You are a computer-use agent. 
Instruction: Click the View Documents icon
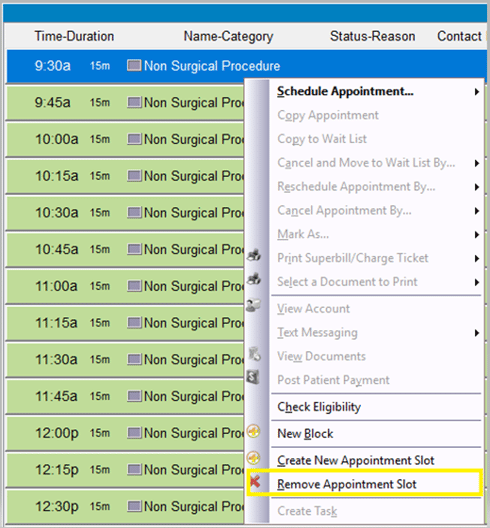coord(255,354)
